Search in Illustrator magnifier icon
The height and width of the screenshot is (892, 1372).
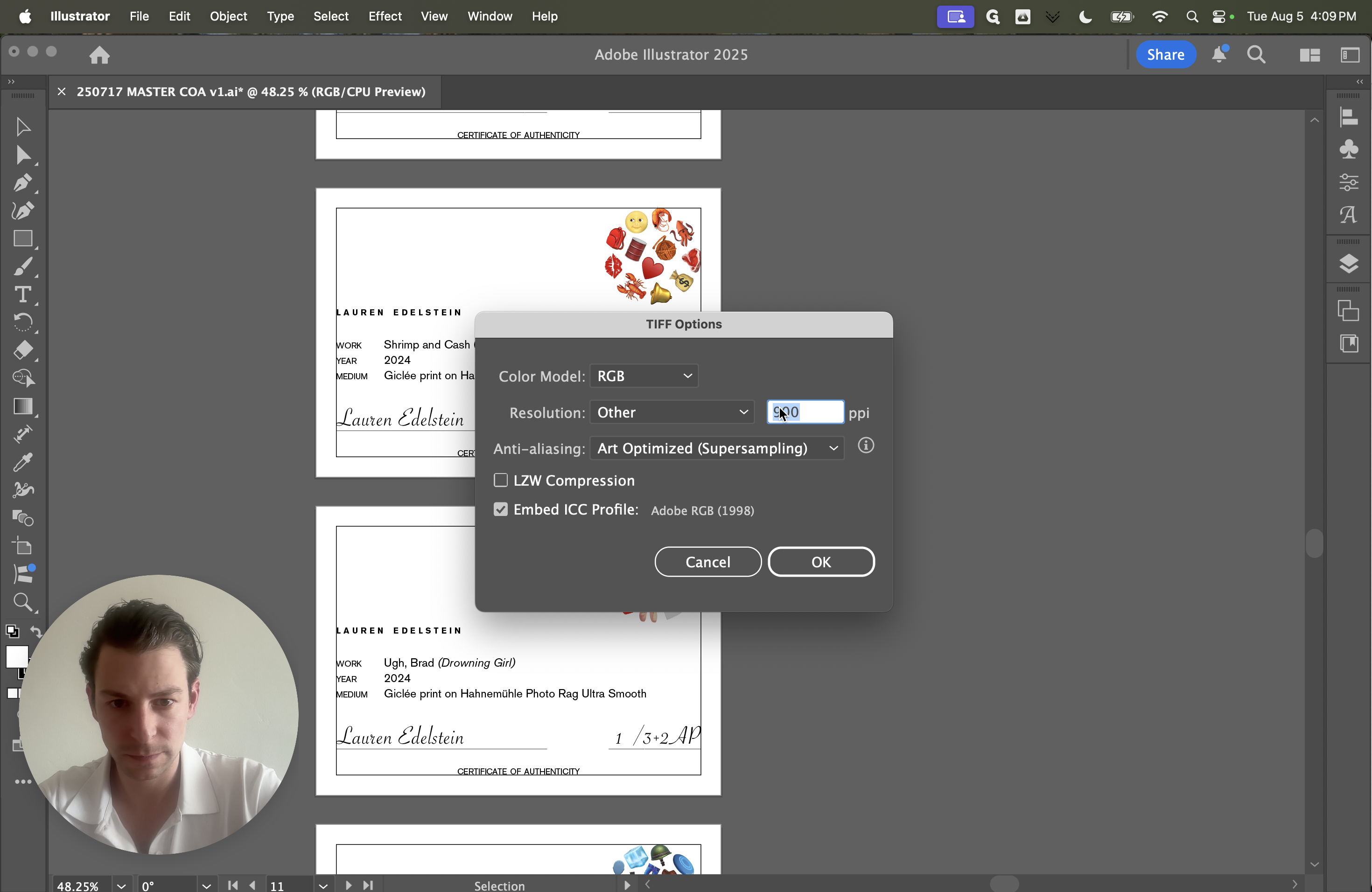[1256, 55]
